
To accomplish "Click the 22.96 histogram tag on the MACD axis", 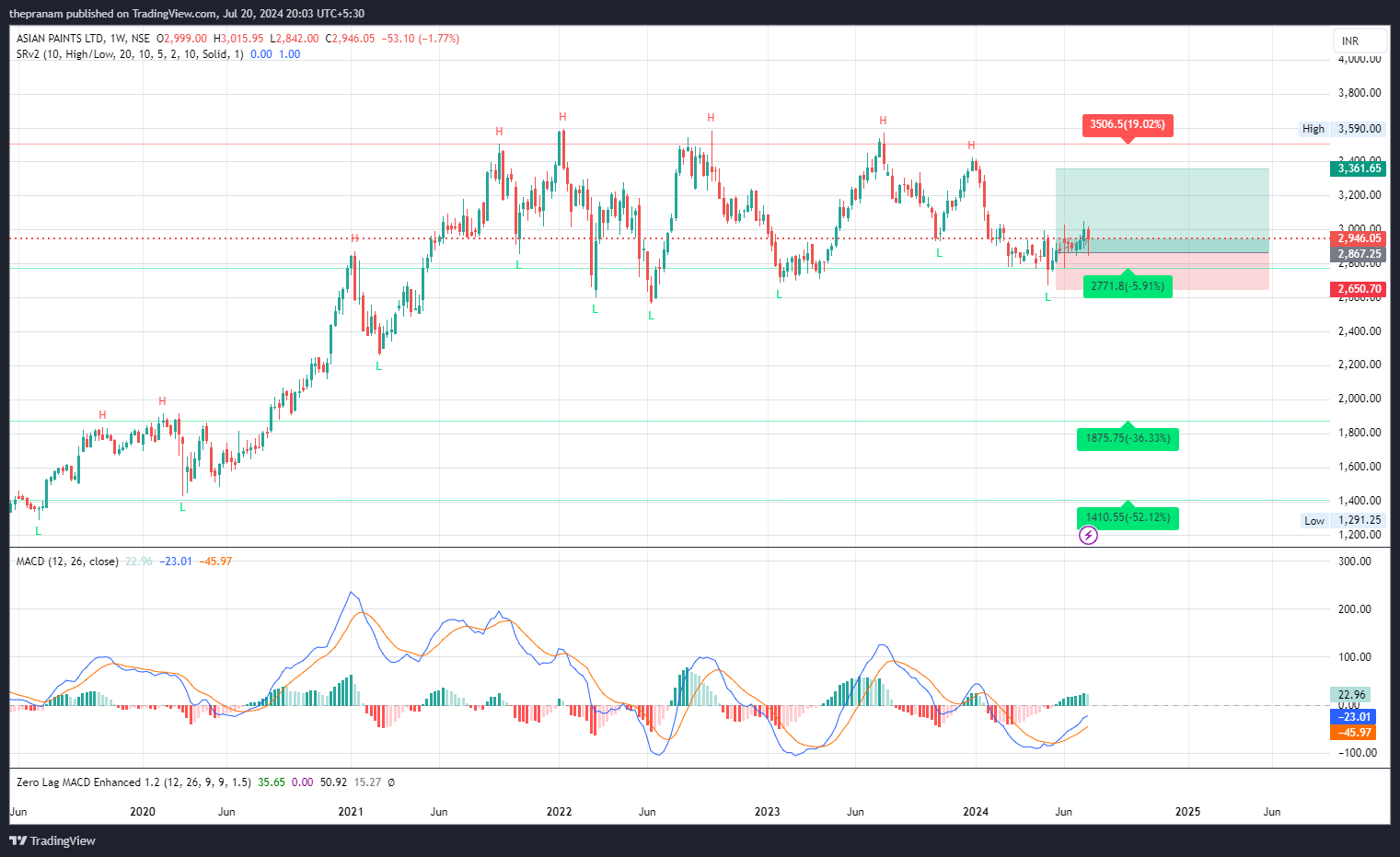I will [1351, 695].
